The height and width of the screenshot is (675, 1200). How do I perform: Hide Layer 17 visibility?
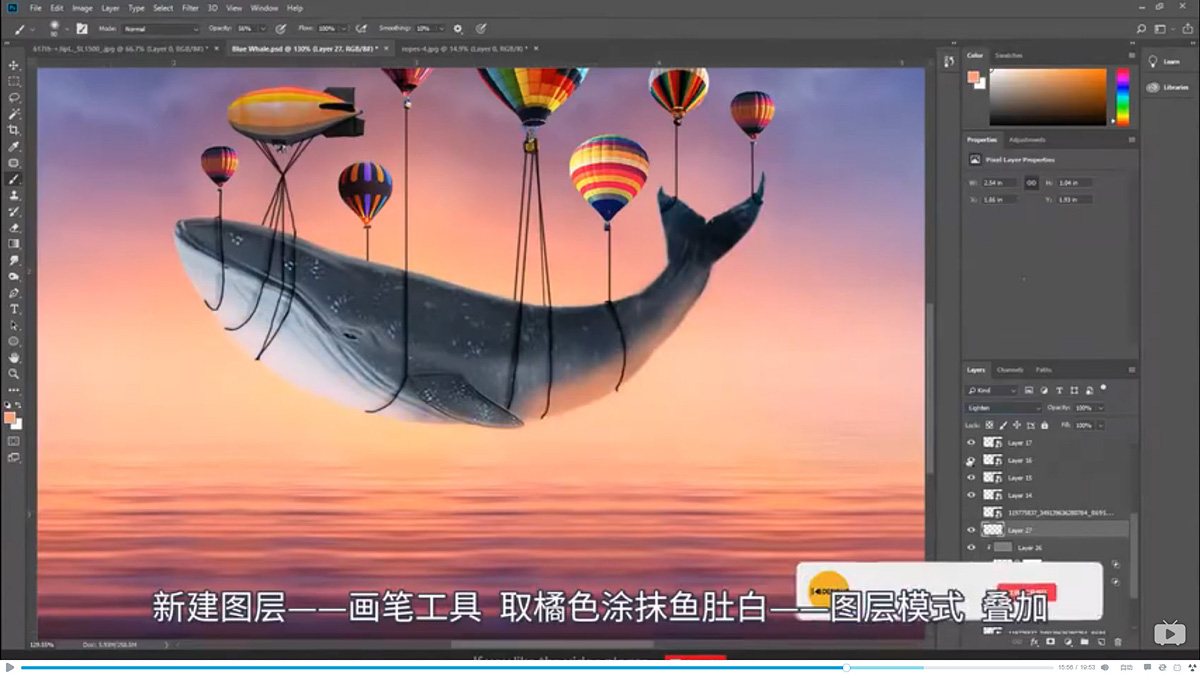pos(970,443)
